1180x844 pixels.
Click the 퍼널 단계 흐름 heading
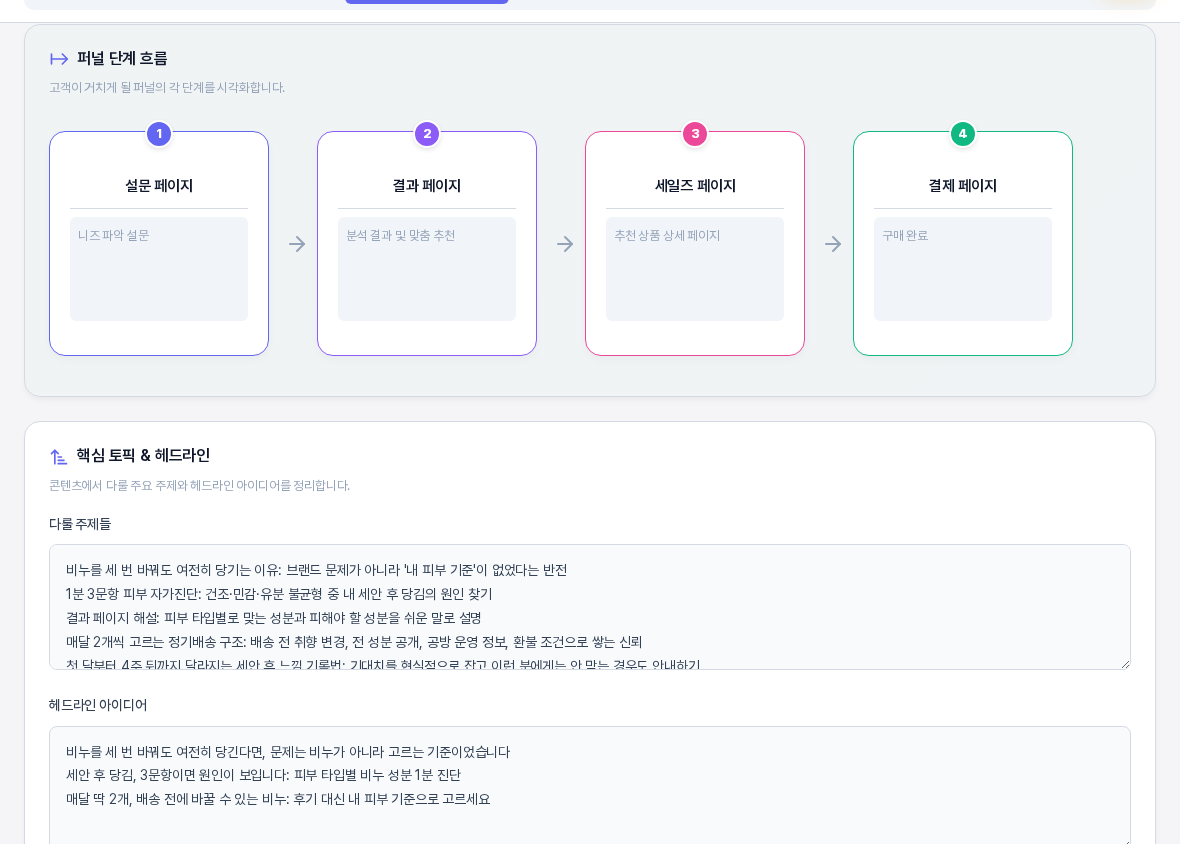[x=122, y=59]
